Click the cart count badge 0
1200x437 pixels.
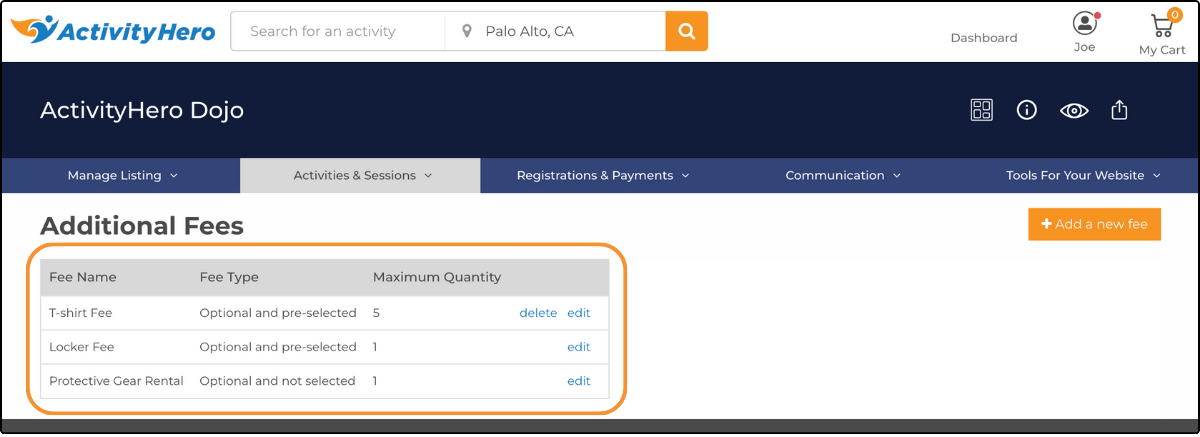pyautogui.click(x=1175, y=15)
